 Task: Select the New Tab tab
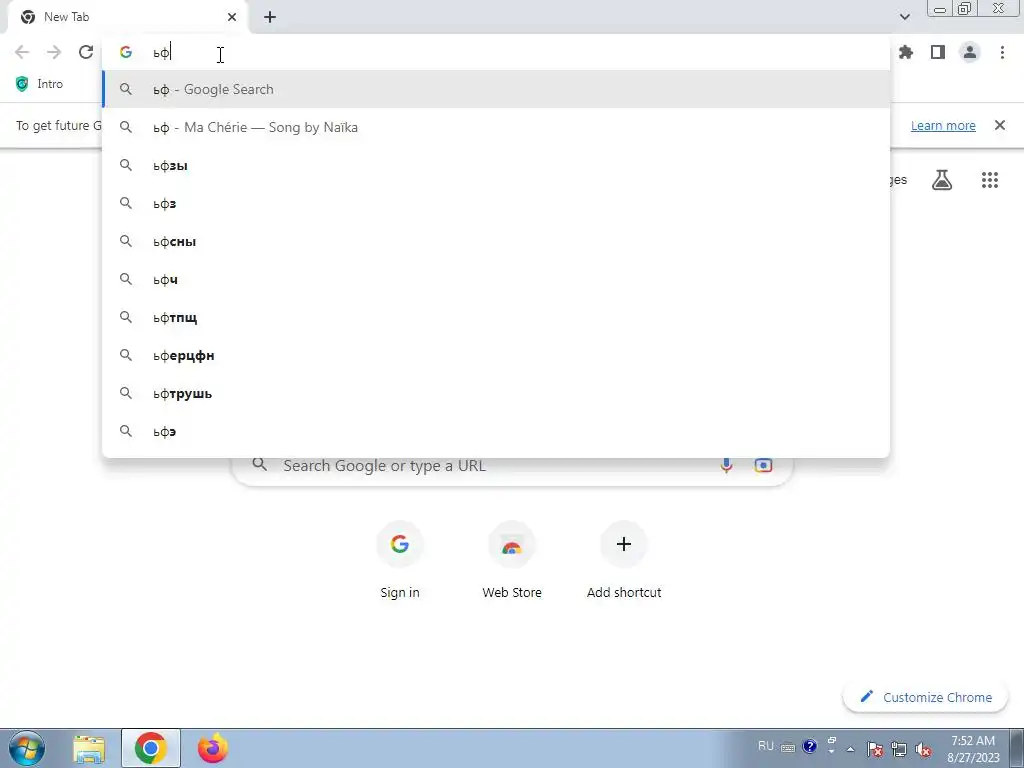pos(129,17)
